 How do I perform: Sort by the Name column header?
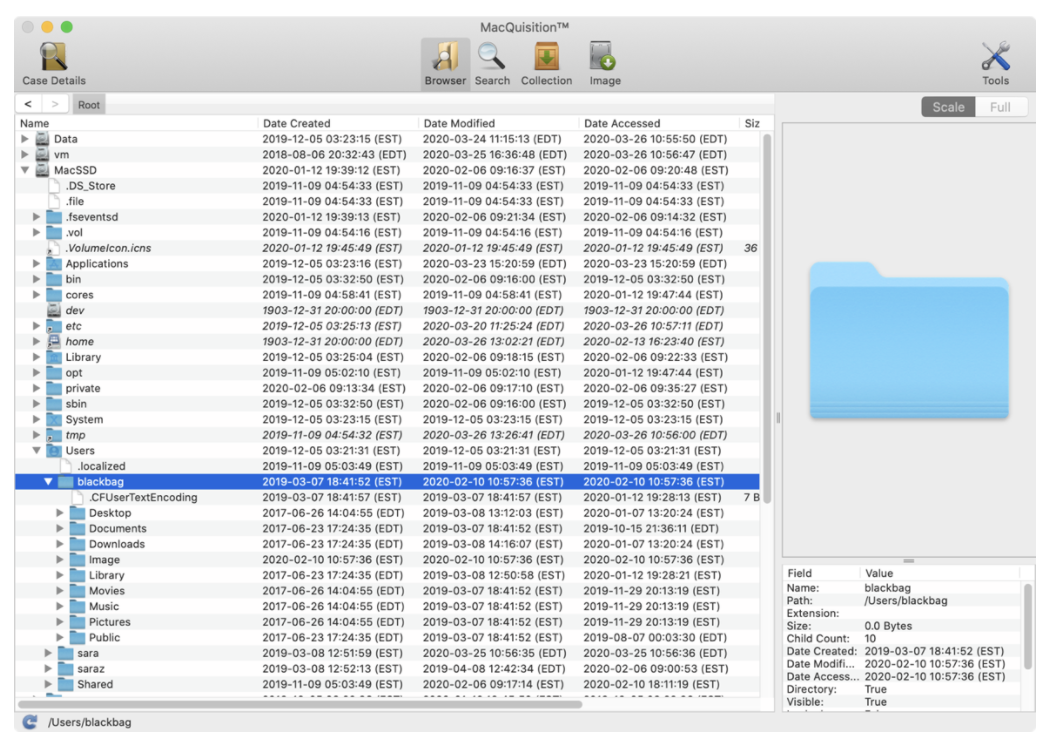(x=136, y=123)
